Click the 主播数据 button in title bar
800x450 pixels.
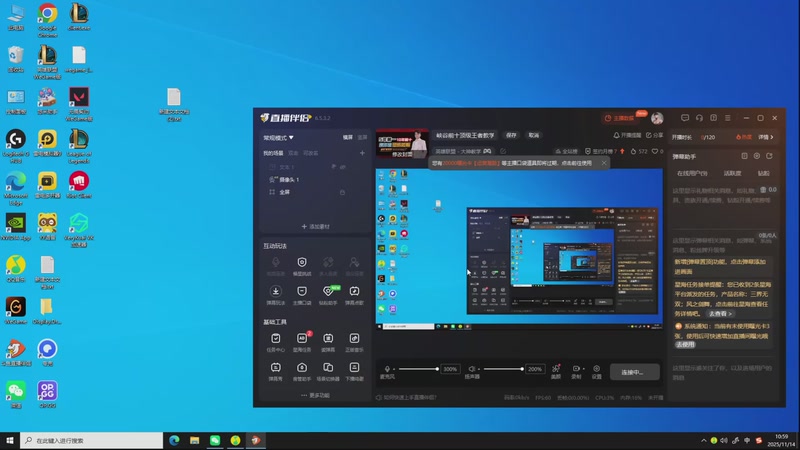tap(619, 118)
